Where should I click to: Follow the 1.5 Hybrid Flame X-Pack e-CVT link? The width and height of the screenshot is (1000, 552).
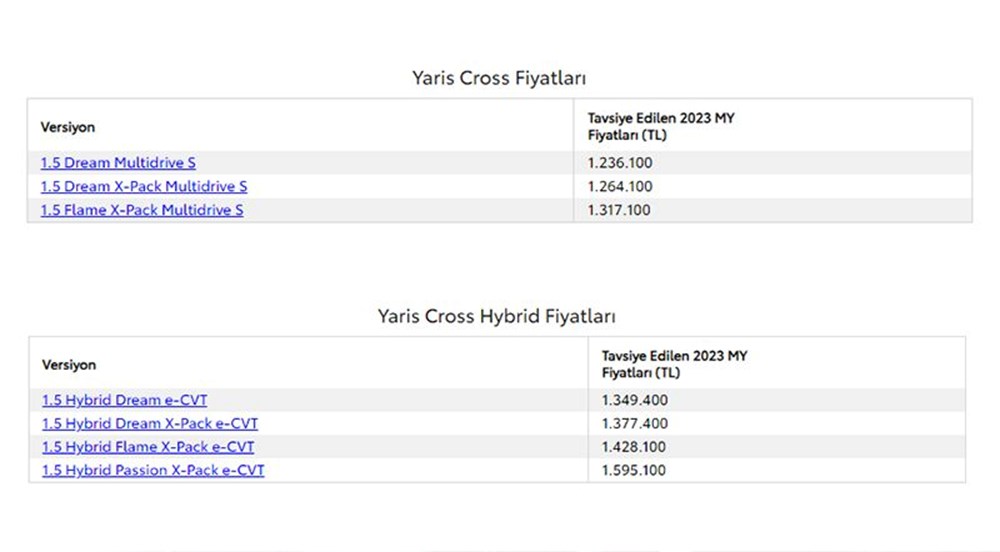click(x=148, y=447)
